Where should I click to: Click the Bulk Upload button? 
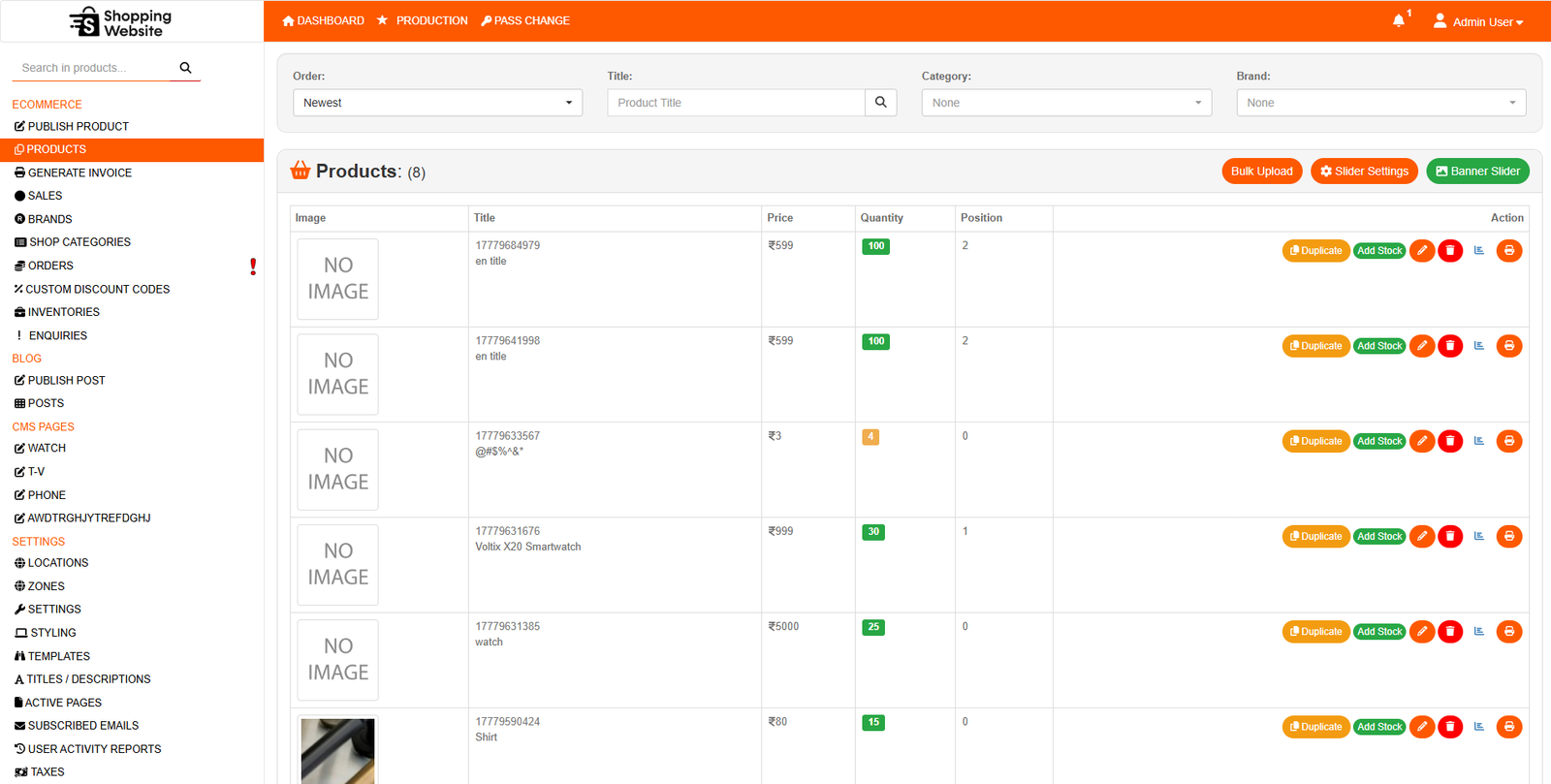[1261, 172]
